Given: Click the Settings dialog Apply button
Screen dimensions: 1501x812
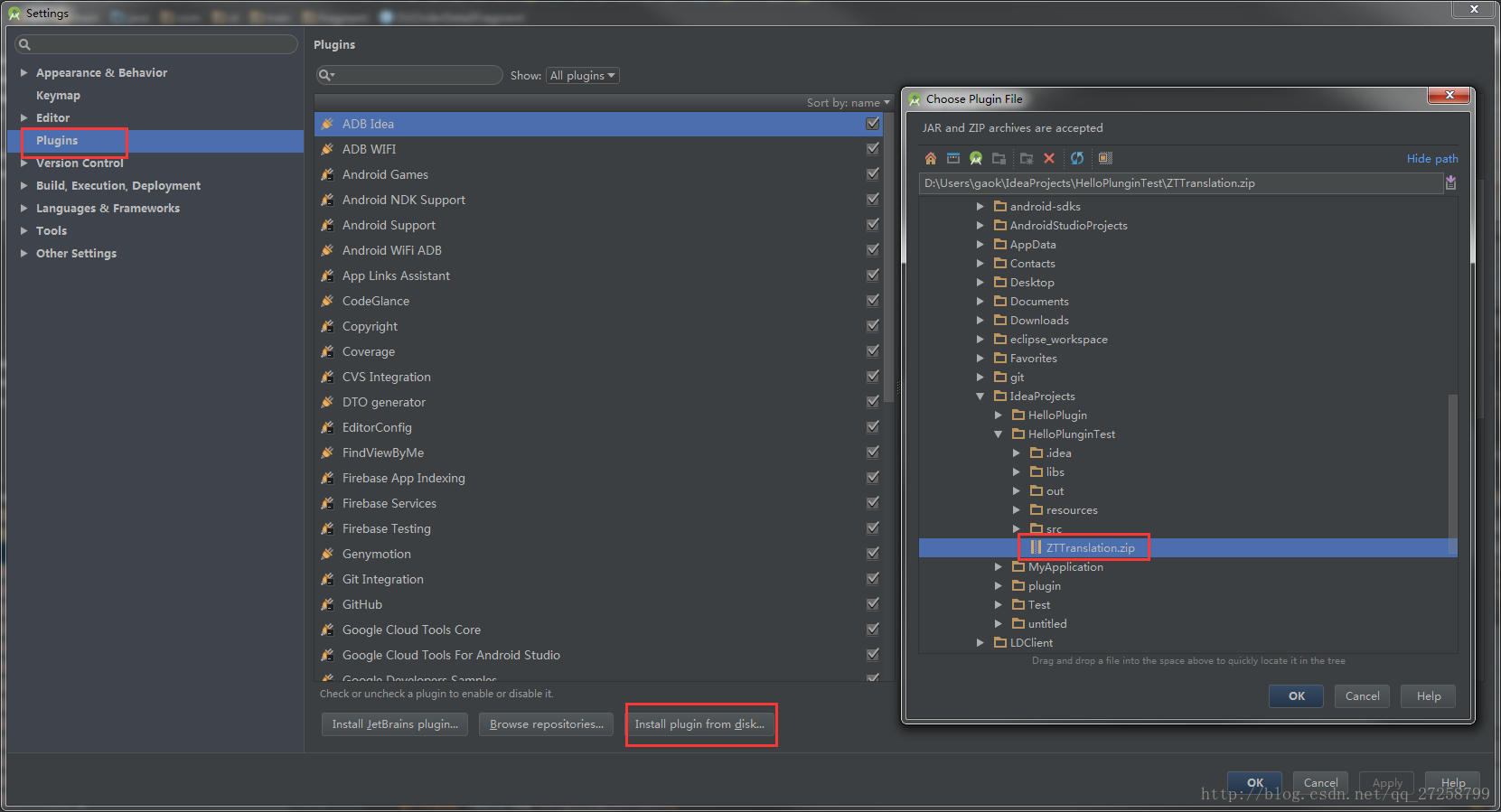Looking at the screenshot, I should point(1387,782).
